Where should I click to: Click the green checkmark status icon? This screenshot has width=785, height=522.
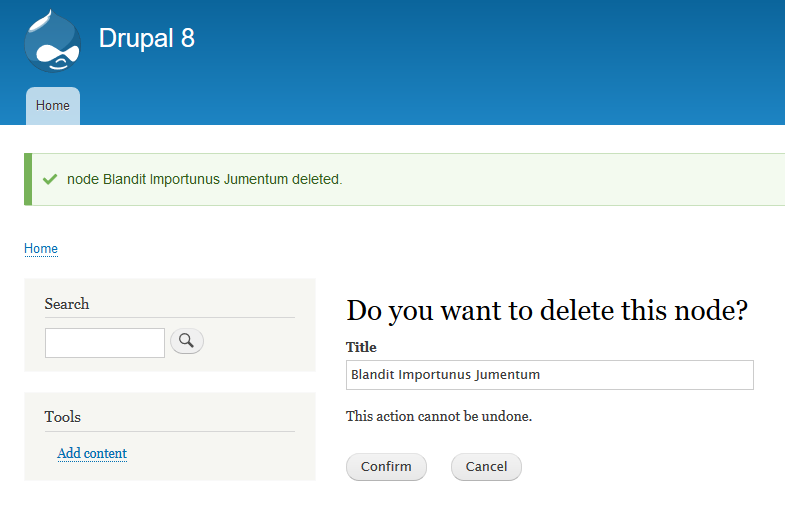[50, 179]
